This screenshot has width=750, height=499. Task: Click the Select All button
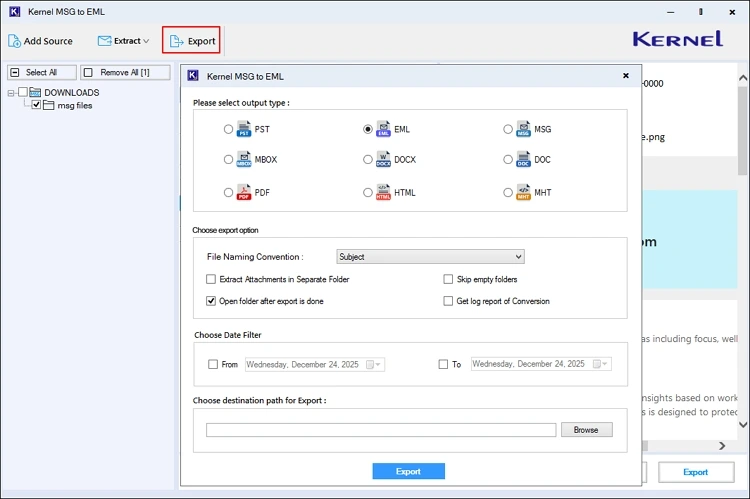[x=42, y=72]
